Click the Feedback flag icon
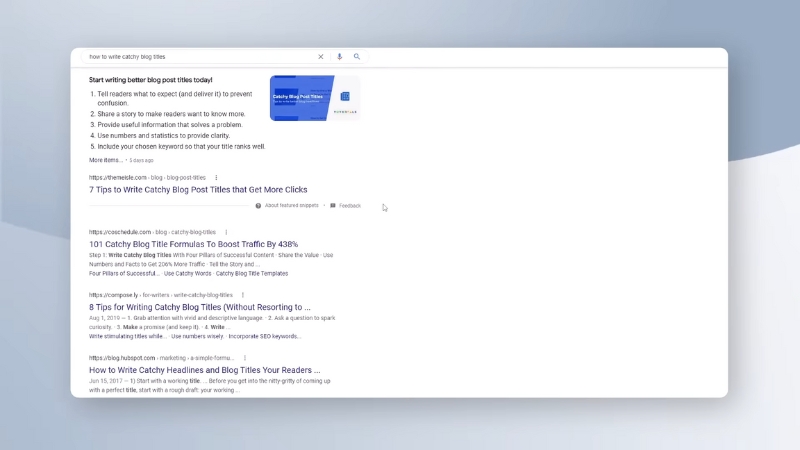Viewport: 800px width, 450px height. coord(333,206)
